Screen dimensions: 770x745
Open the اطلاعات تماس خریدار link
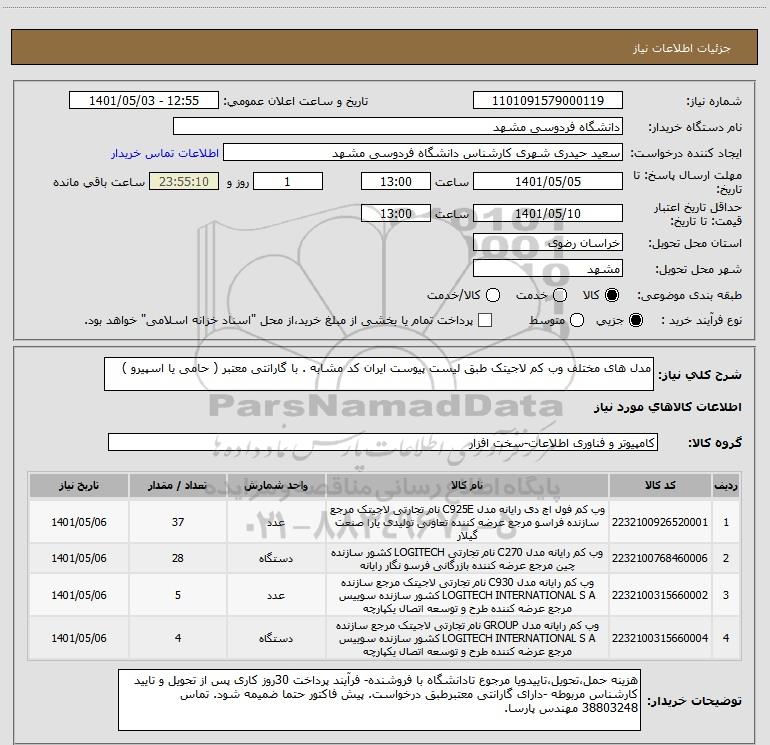(165, 153)
